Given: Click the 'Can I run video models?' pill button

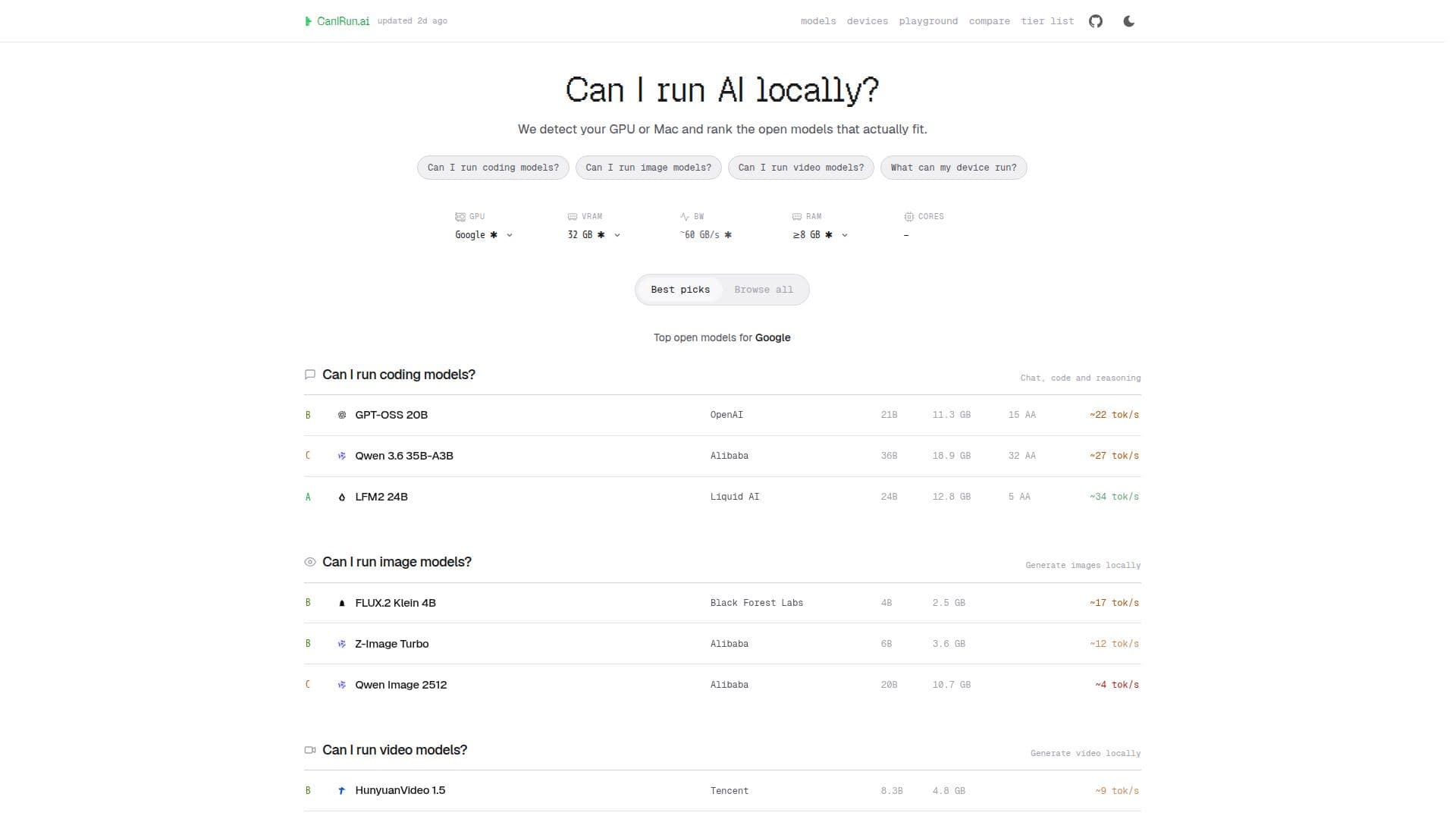Looking at the screenshot, I should [x=801, y=168].
